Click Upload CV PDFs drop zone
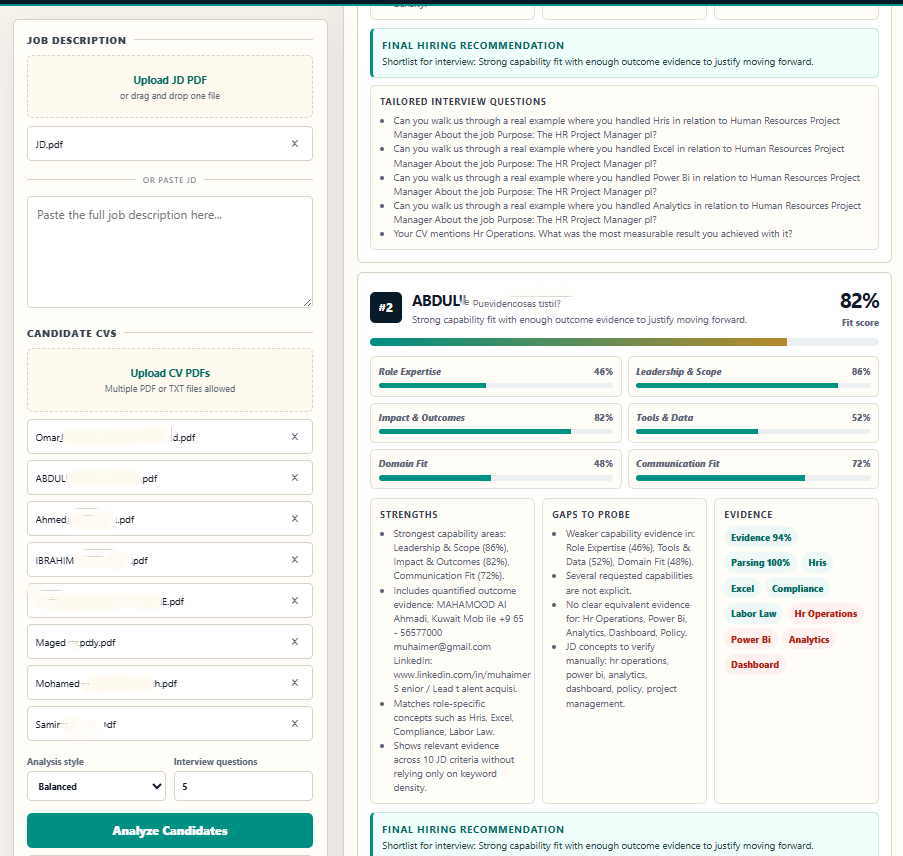The height and width of the screenshot is (856, 903). click(170, 380)
